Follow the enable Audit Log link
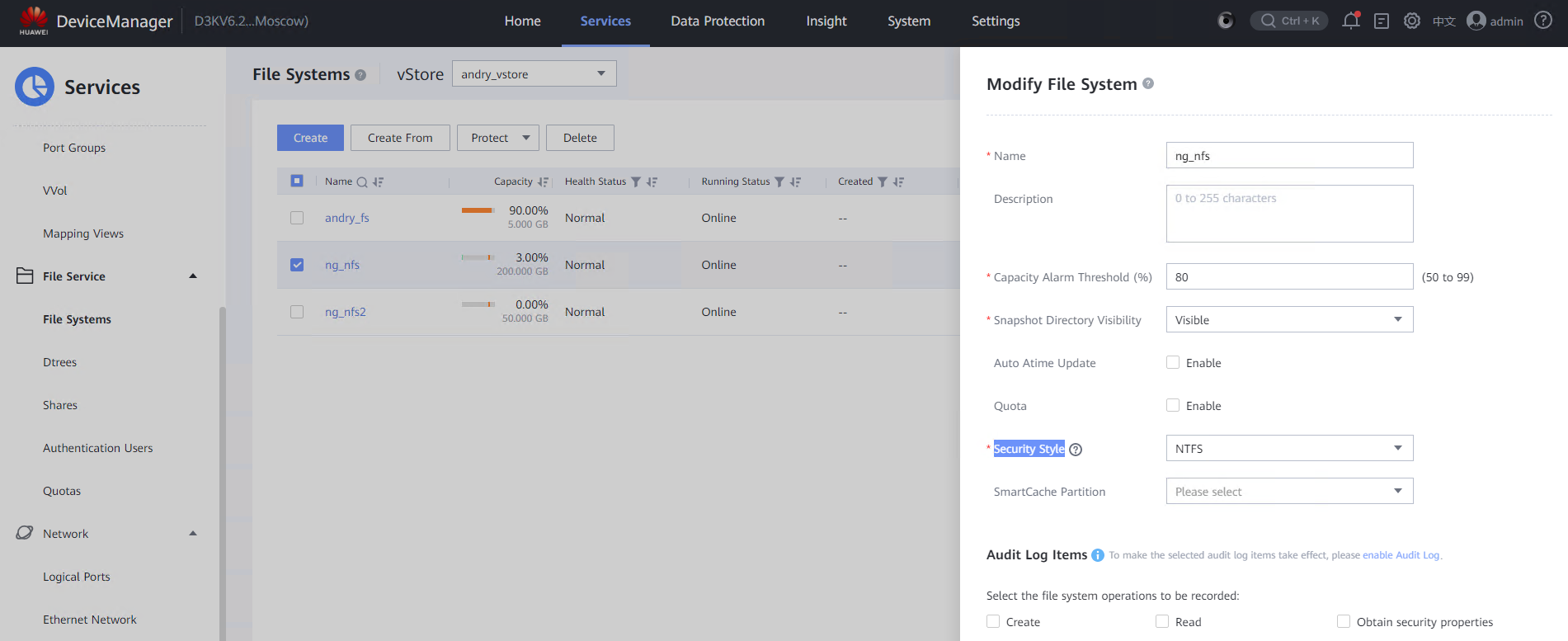1568x641 pixels. 1401,555
